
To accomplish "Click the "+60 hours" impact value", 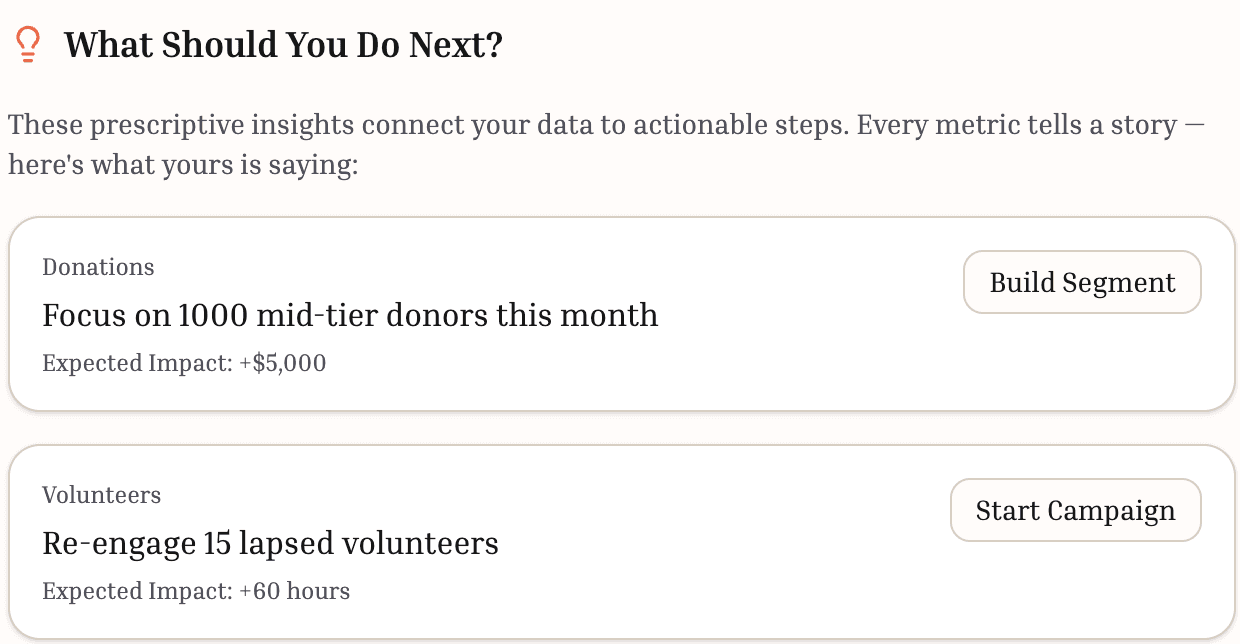I will 294,591.
